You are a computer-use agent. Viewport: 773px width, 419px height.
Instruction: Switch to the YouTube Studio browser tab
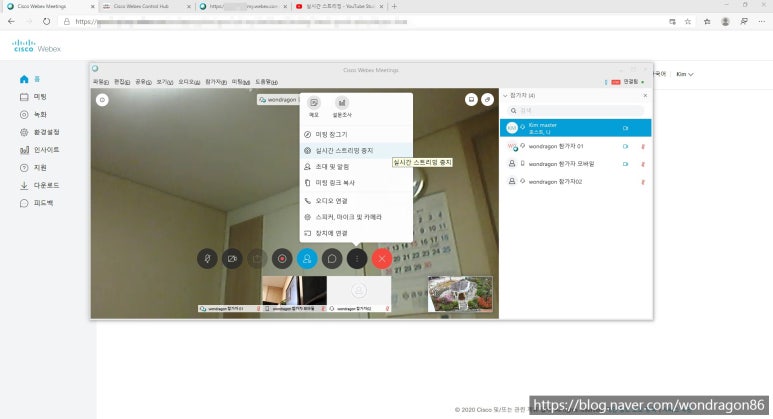click(340, 6)
